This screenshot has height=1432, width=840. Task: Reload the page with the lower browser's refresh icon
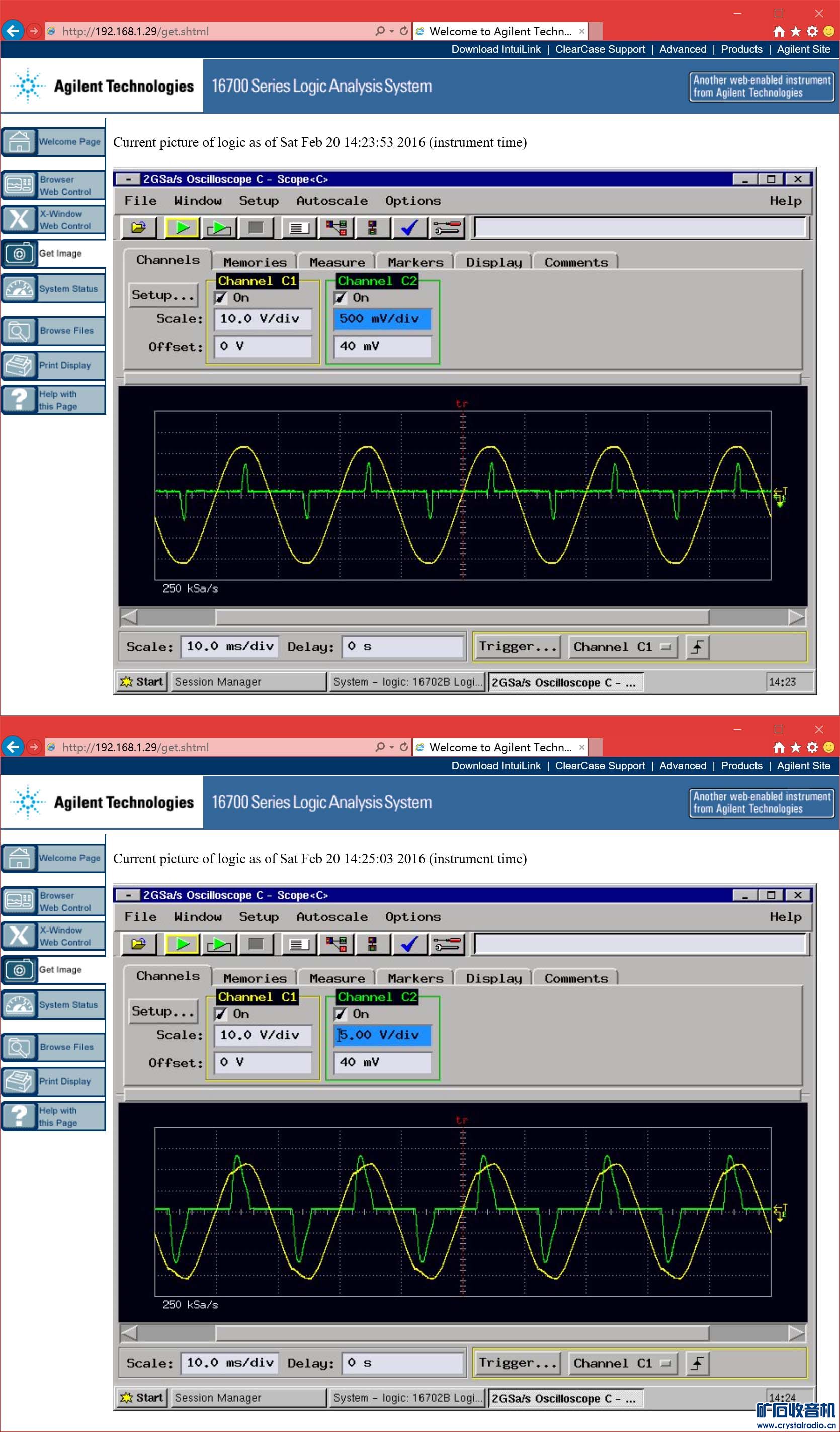(403, 747)
